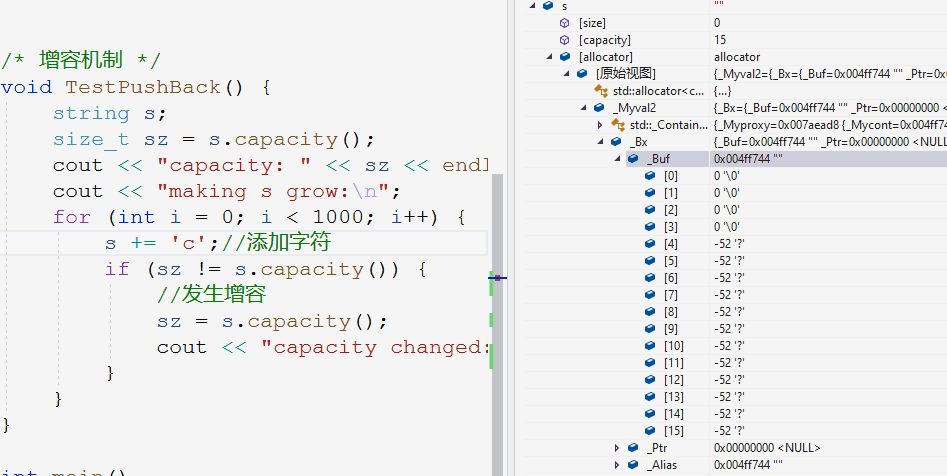Expand the _Alias node
Image resolution: width=947 pixels, height=476 pixels.
click(617, 465)
